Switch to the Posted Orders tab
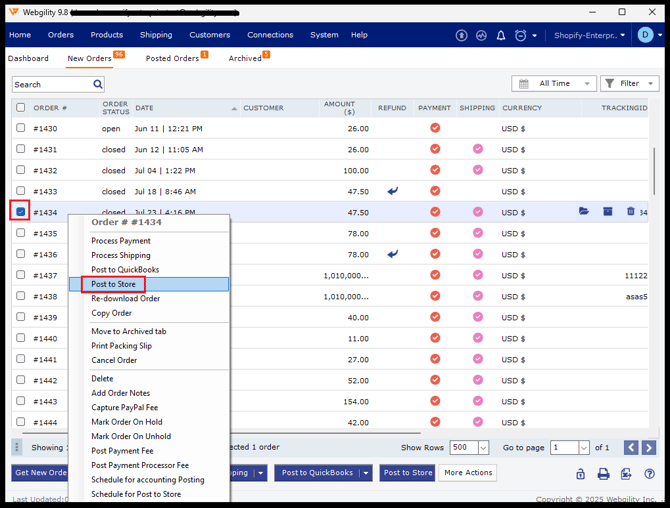 coord(172,58)
